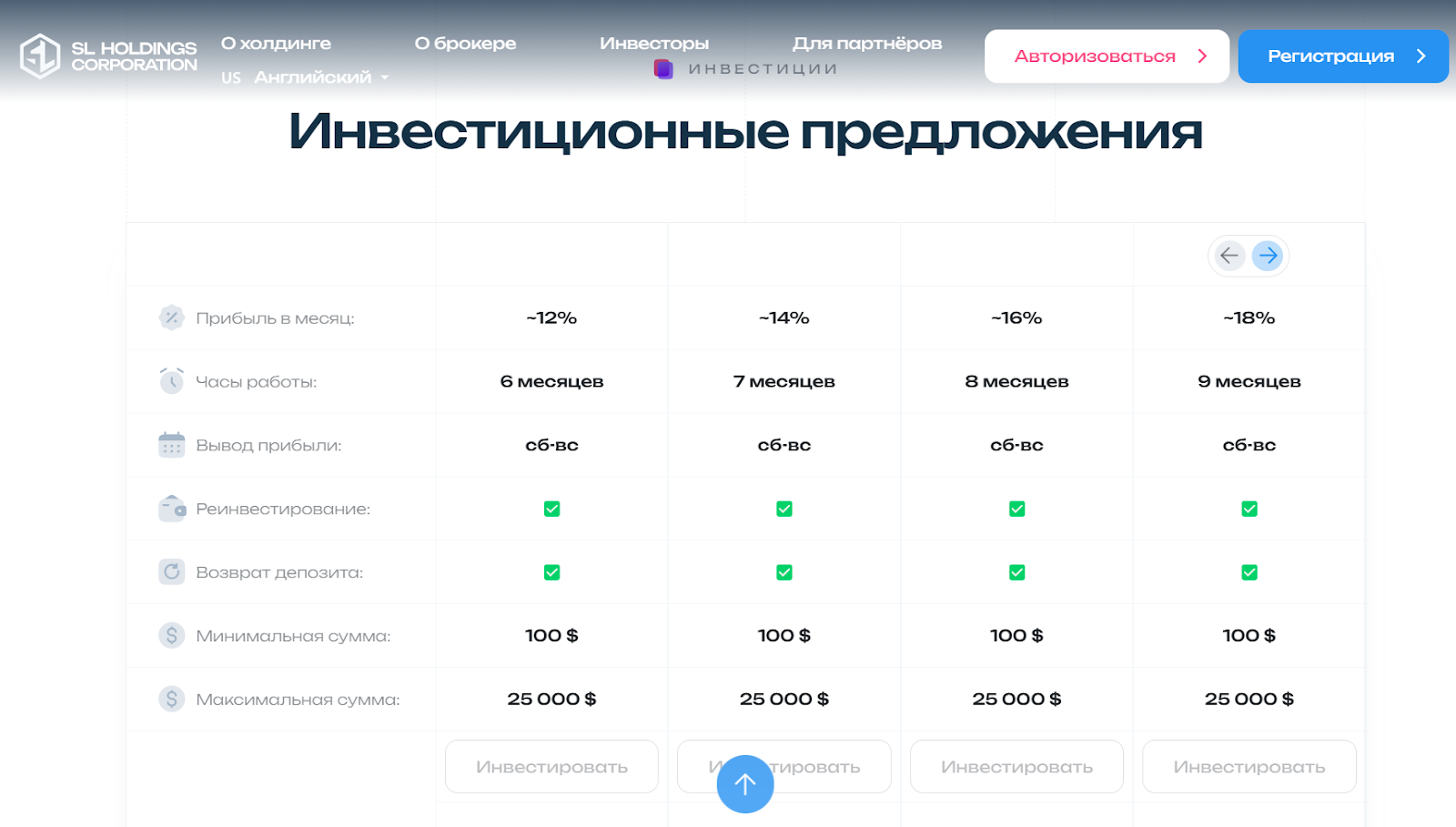Screen dimensions: 1456x827
Task: Open the О холдинге menu
Action: tap(276, 44)
